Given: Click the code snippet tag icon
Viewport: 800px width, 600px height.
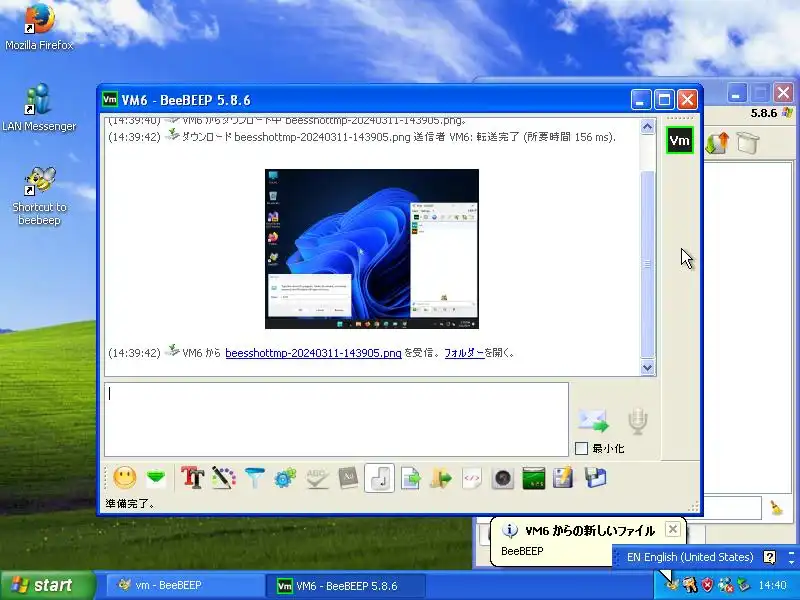Looking at the screenshot, I should (x=471, y=479).
